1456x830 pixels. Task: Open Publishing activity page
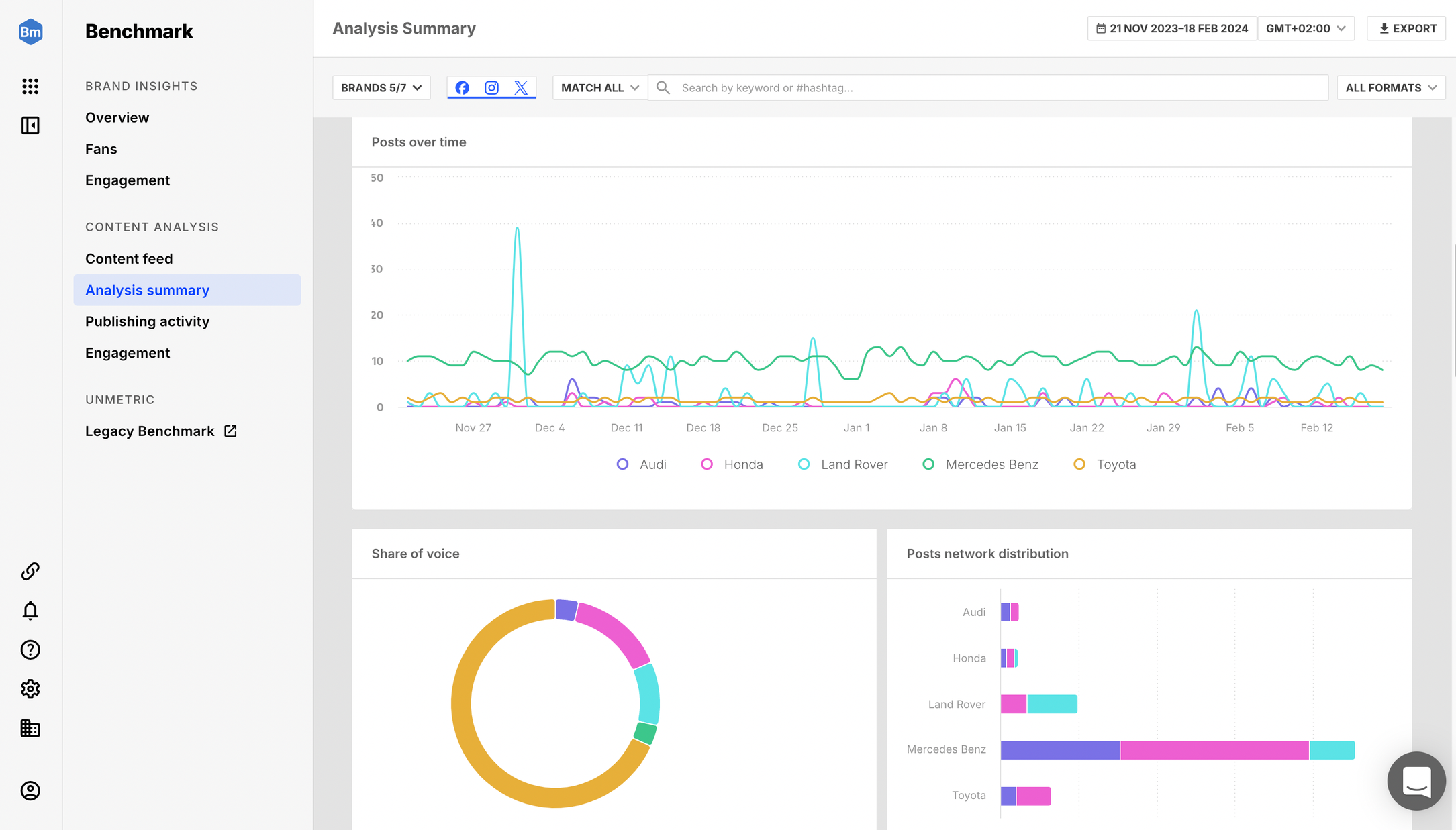point(148,321)
